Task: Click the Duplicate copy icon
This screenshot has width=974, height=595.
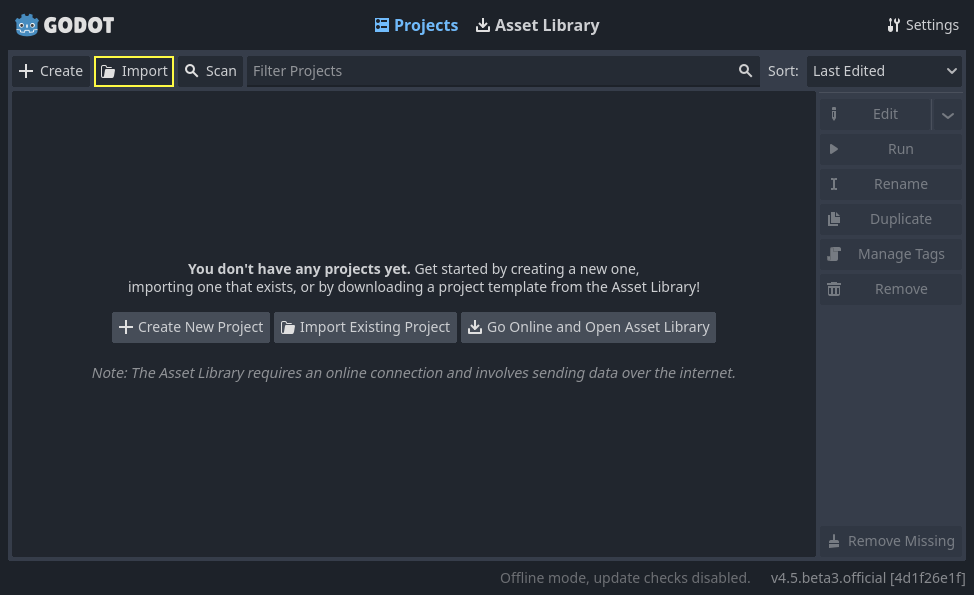Action: tap(834, 219)
